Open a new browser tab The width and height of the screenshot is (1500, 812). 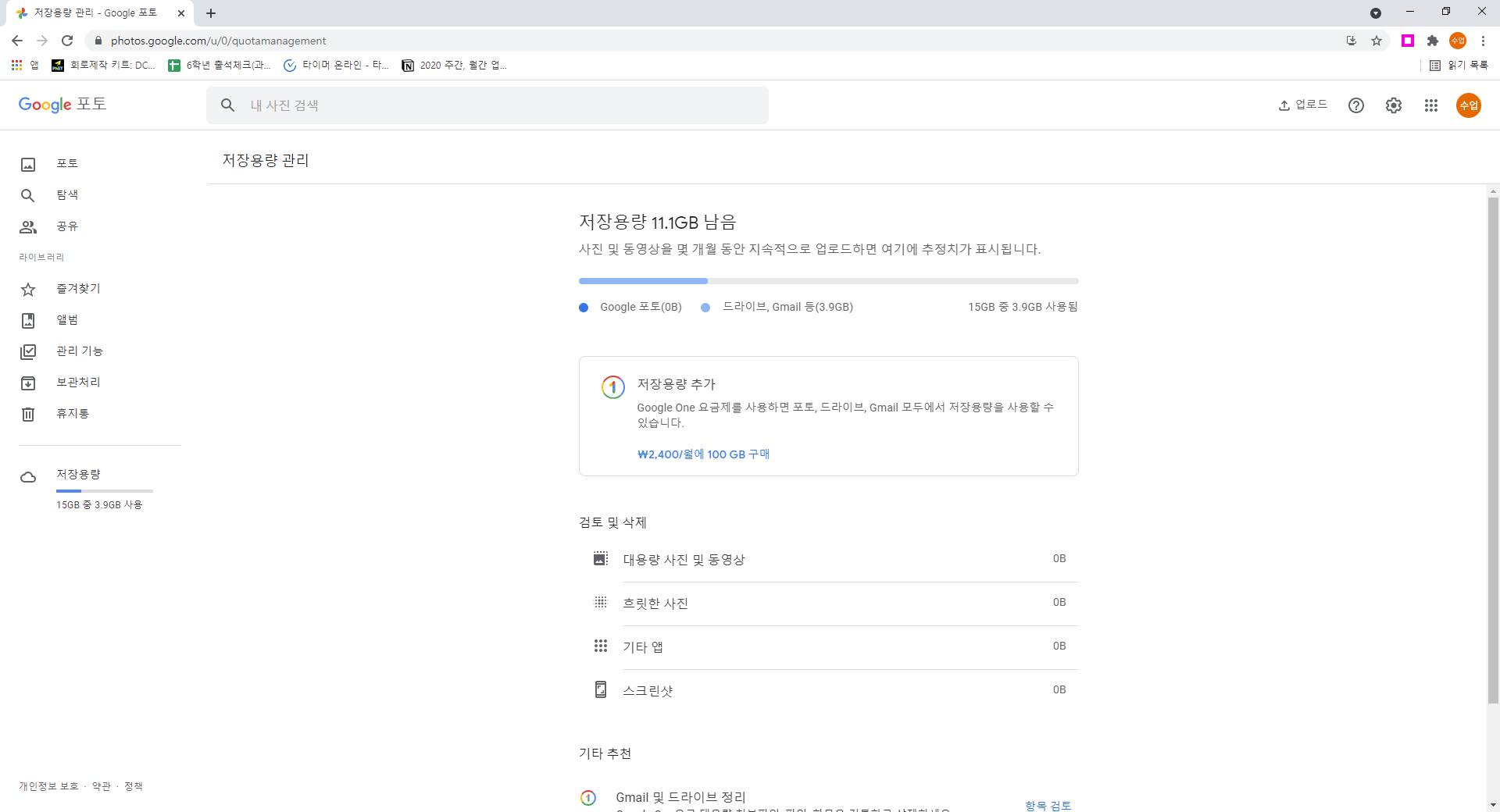(211, 13)
